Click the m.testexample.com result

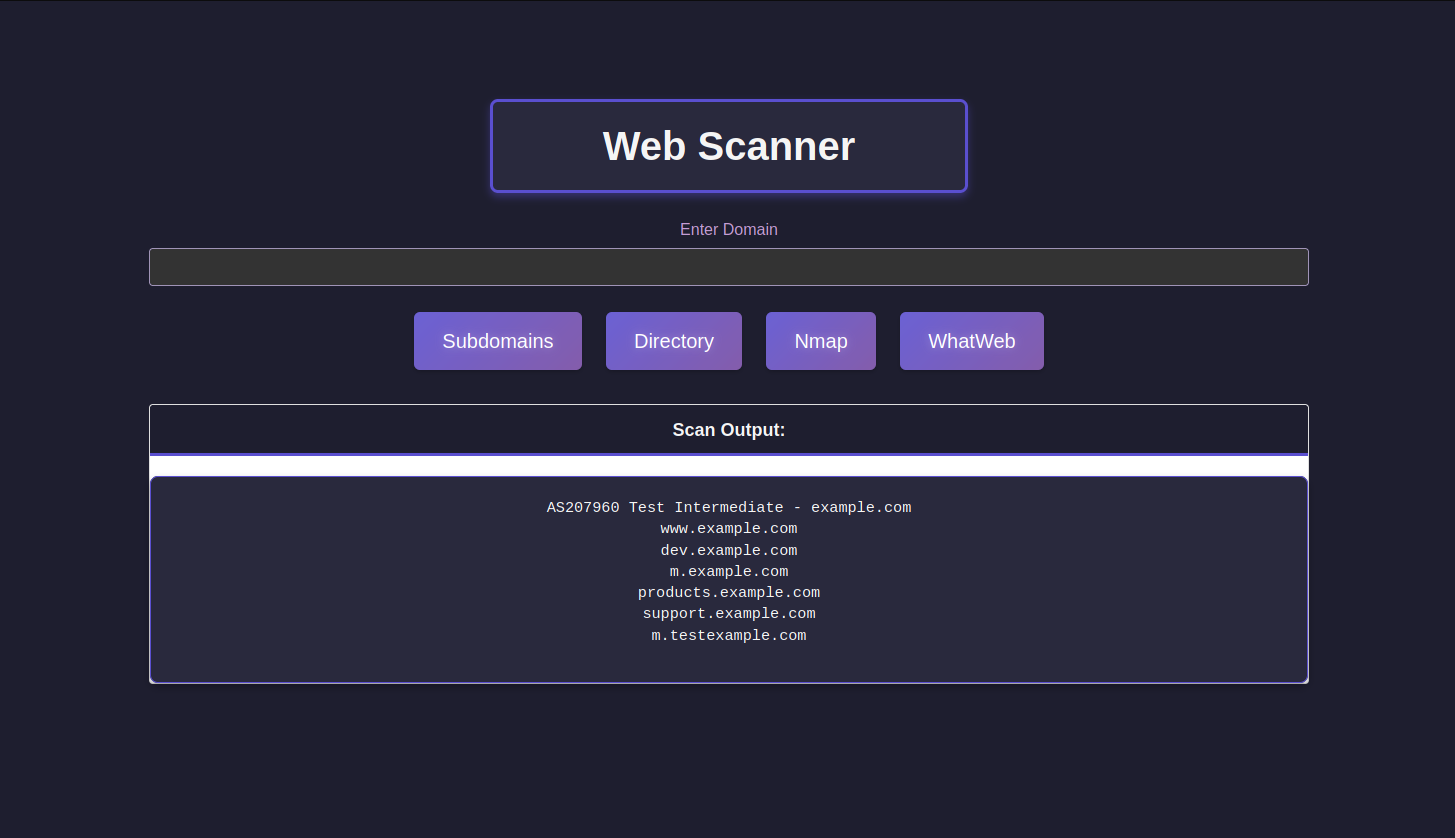coord(728,636)
